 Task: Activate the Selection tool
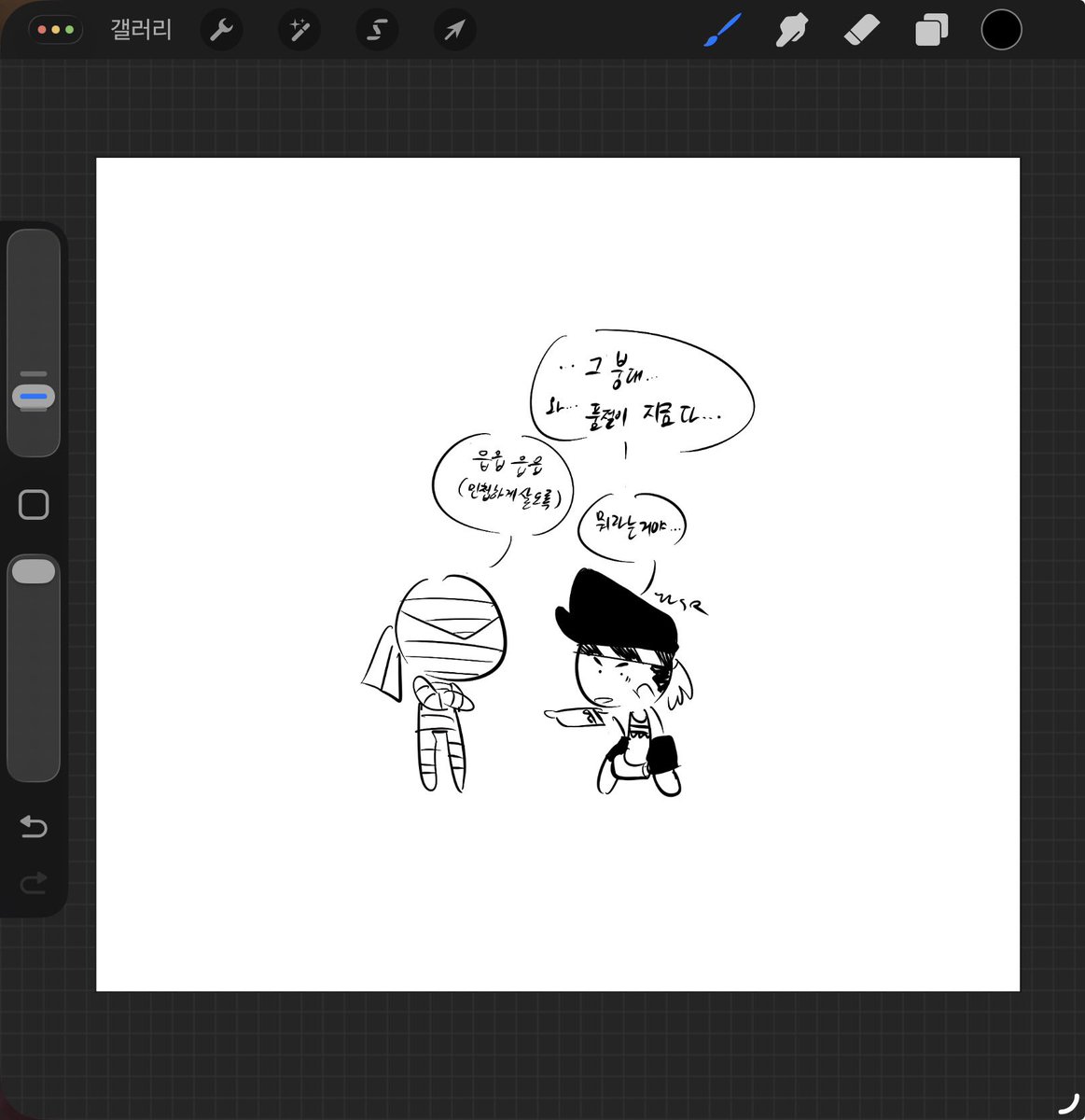coord(377,30)
